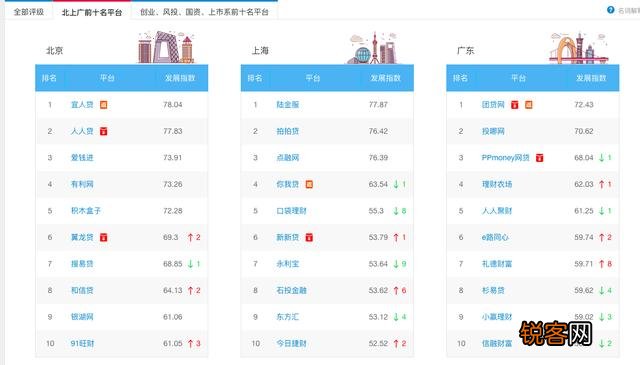Click red badge icon next to PPmoney网贷

tap(540, 158)
